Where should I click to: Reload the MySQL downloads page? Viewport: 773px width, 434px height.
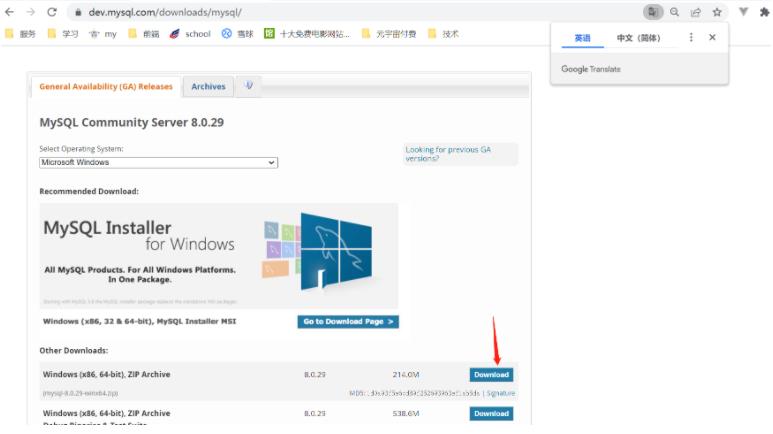coord(52,12)
